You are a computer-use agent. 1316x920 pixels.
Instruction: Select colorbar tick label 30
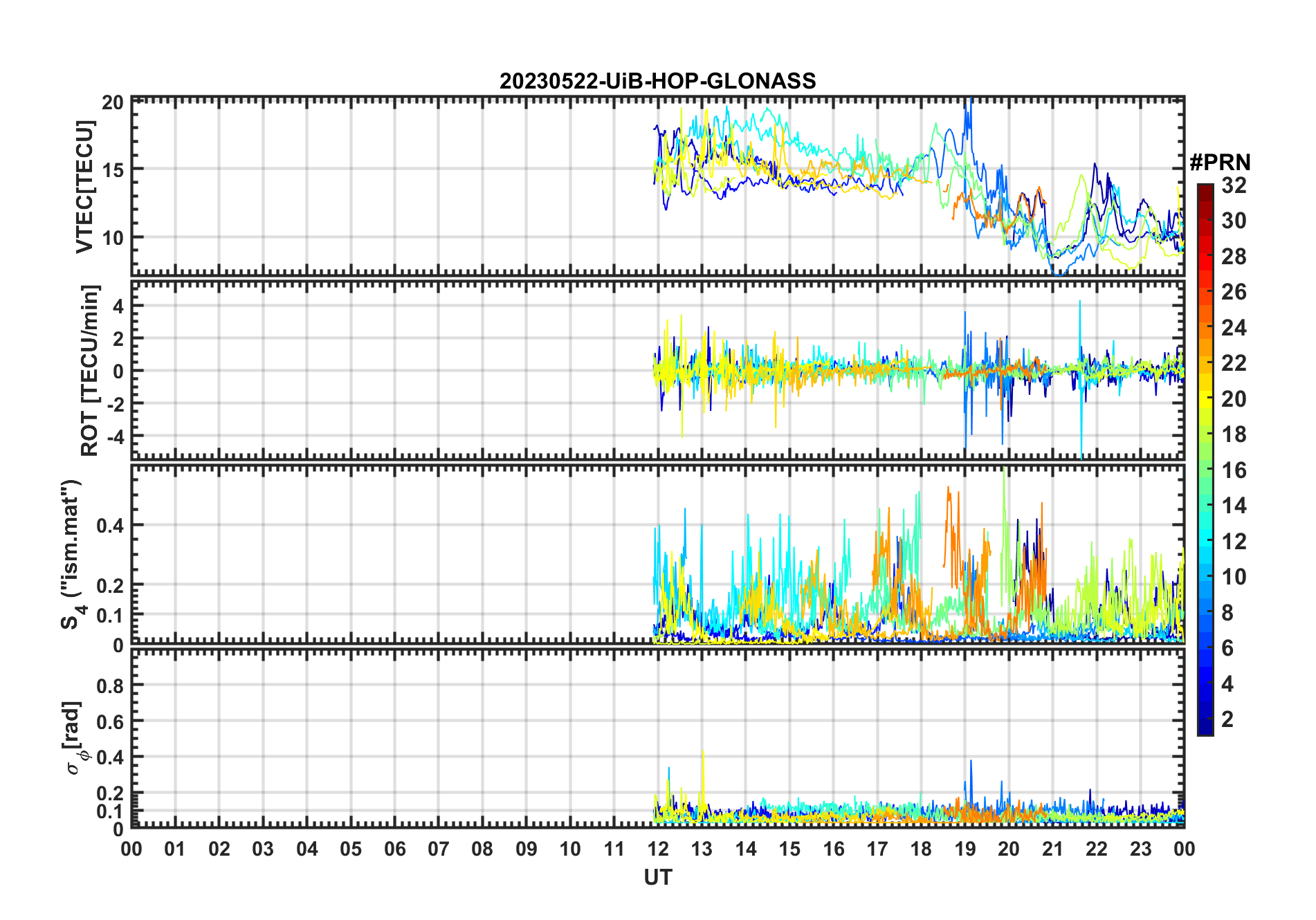coord(1234,221)
